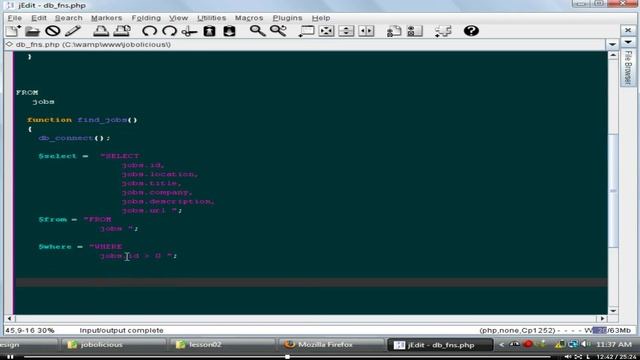Open the Help menu
This screenshot has height=360, width=640.
321,18
